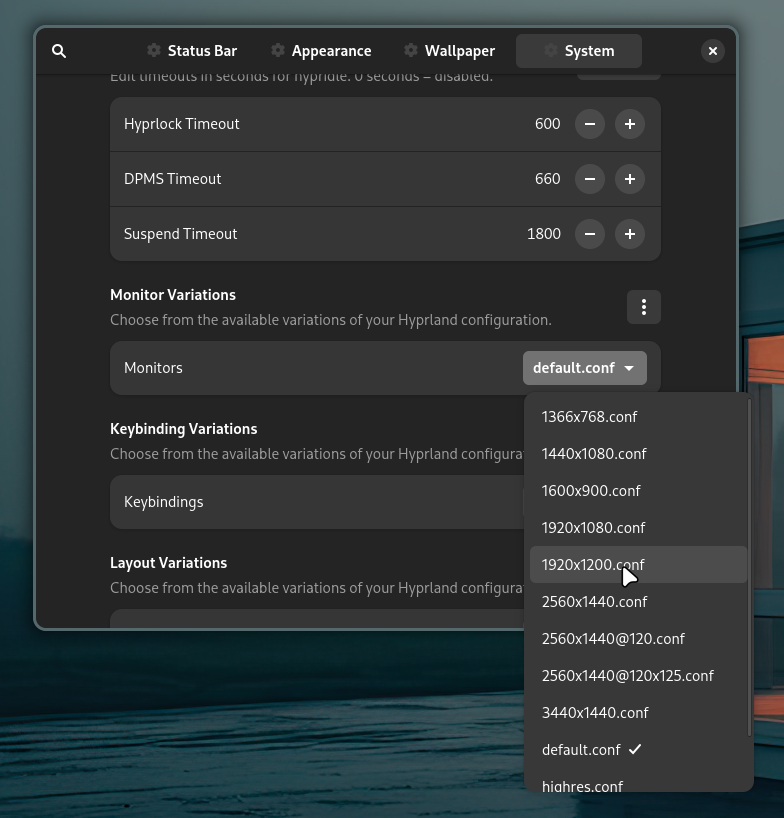Select 1366x768.conf from the list
The image size is (784, 818).
point(589,417)
